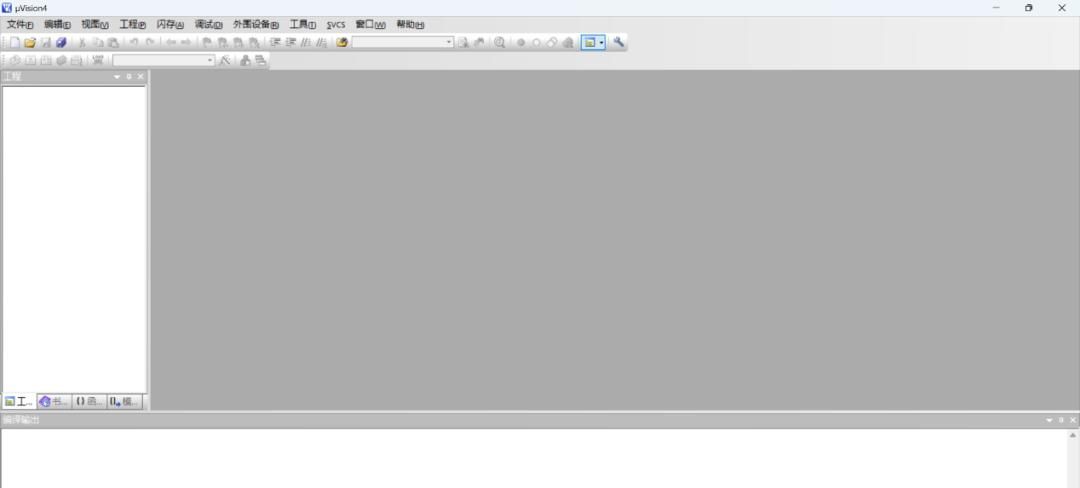
Task: Click the Manage components icon in build toolbar
Action: click(x=245, y=61)
